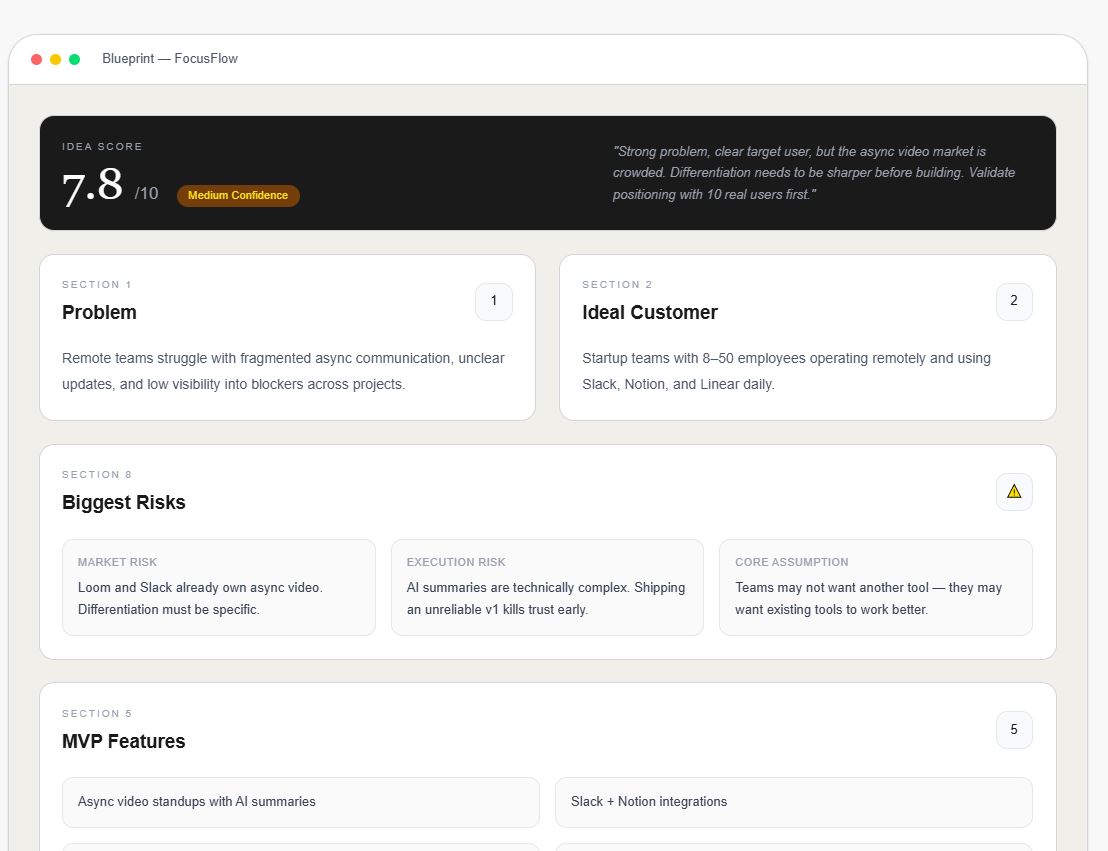The image size is (1108, 851).
Task: Select the Market Risk card
Action: click(218, 587)
